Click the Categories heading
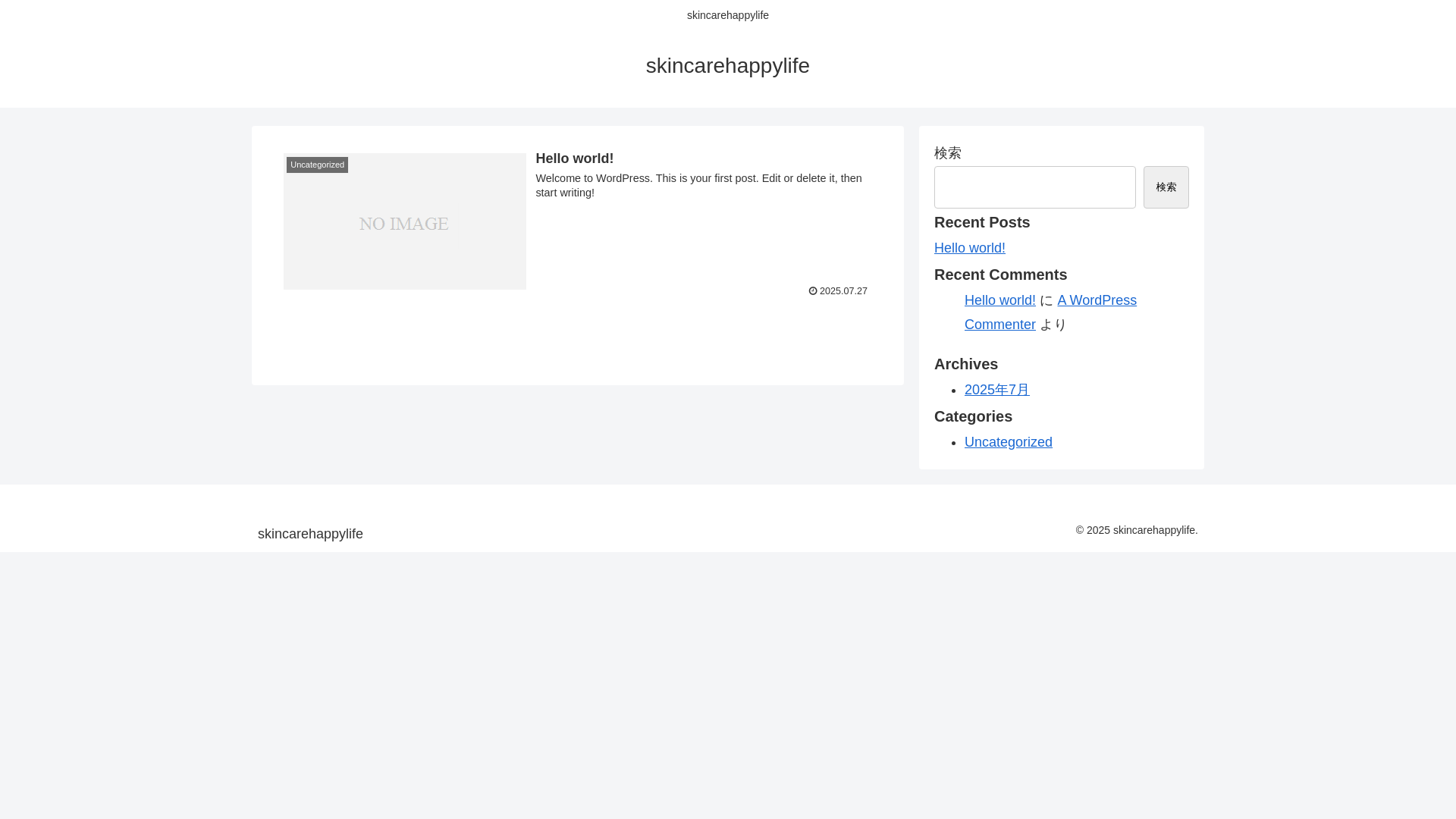Image resolution: width=1456 pixels, height=819 pixels. (x=973, y=416)
